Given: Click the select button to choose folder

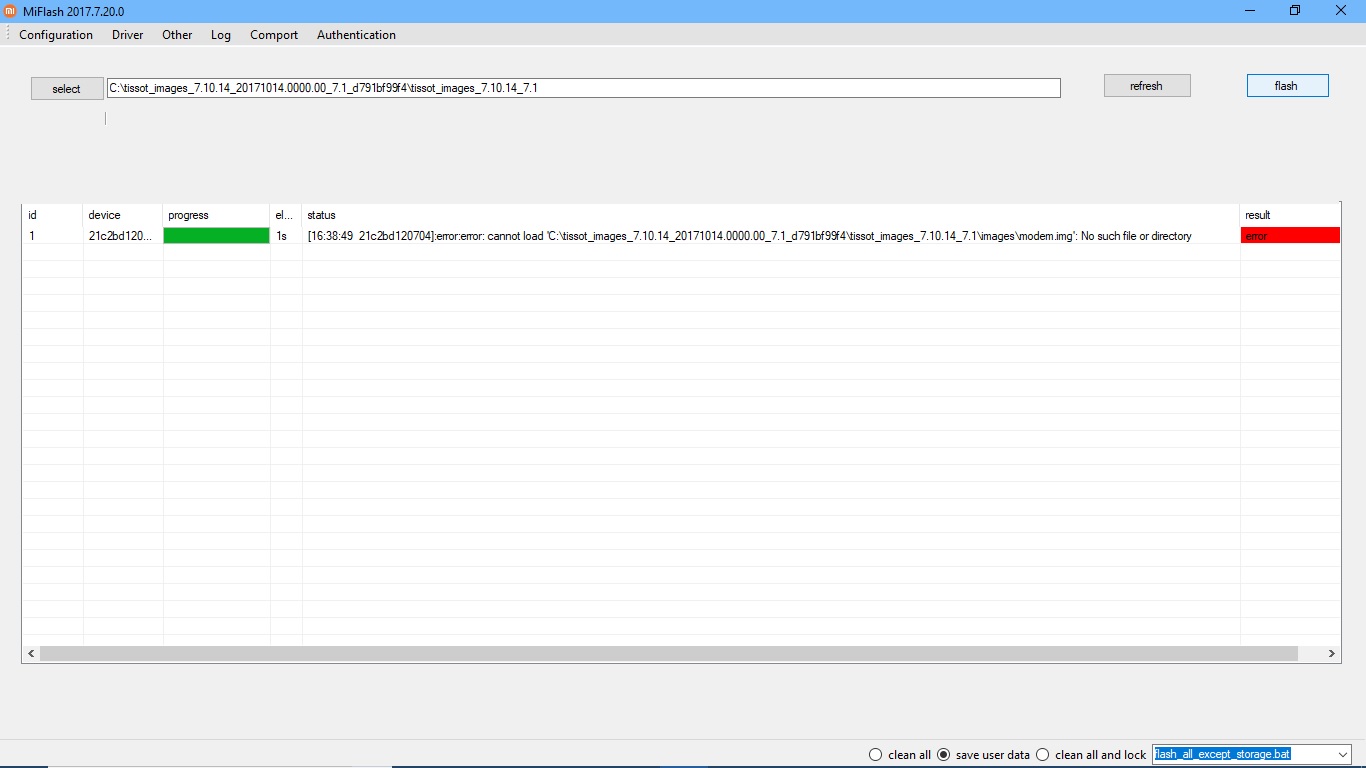Looking at the screenshot, I should click(67, 89).
